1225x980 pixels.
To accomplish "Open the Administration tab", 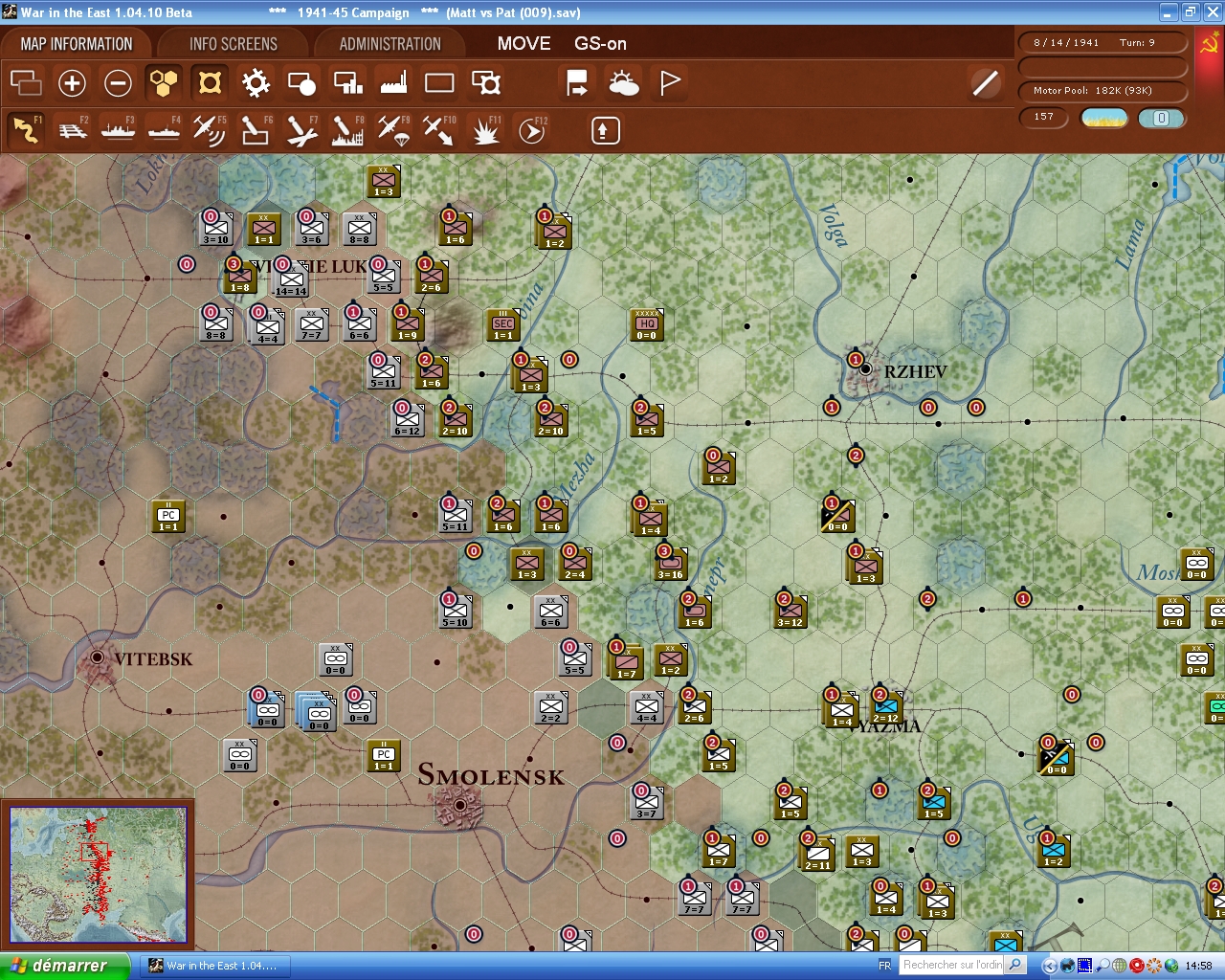I will [390, 44].
